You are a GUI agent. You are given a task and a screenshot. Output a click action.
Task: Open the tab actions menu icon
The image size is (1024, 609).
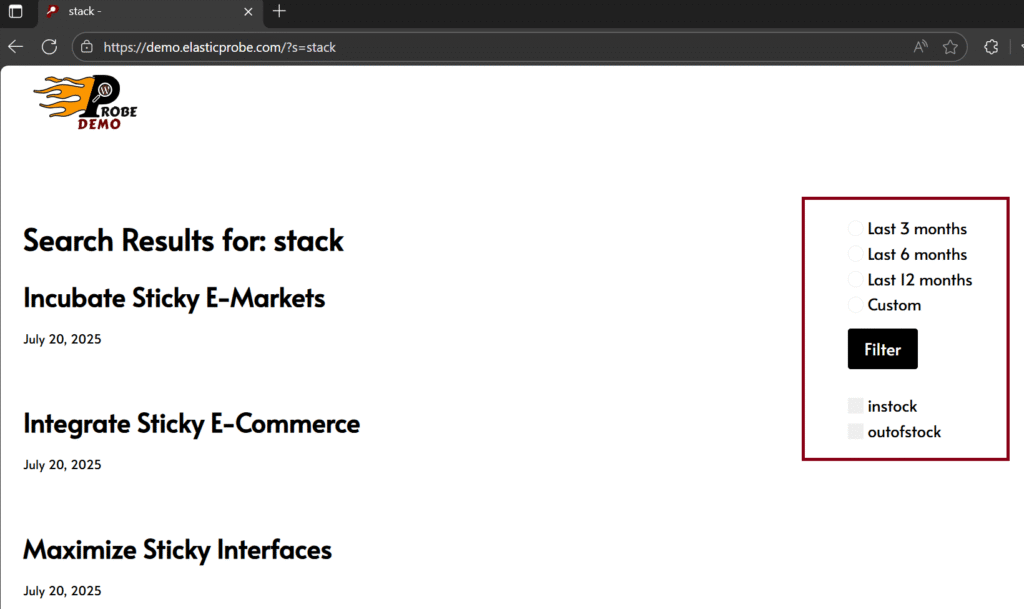[15, 12]
